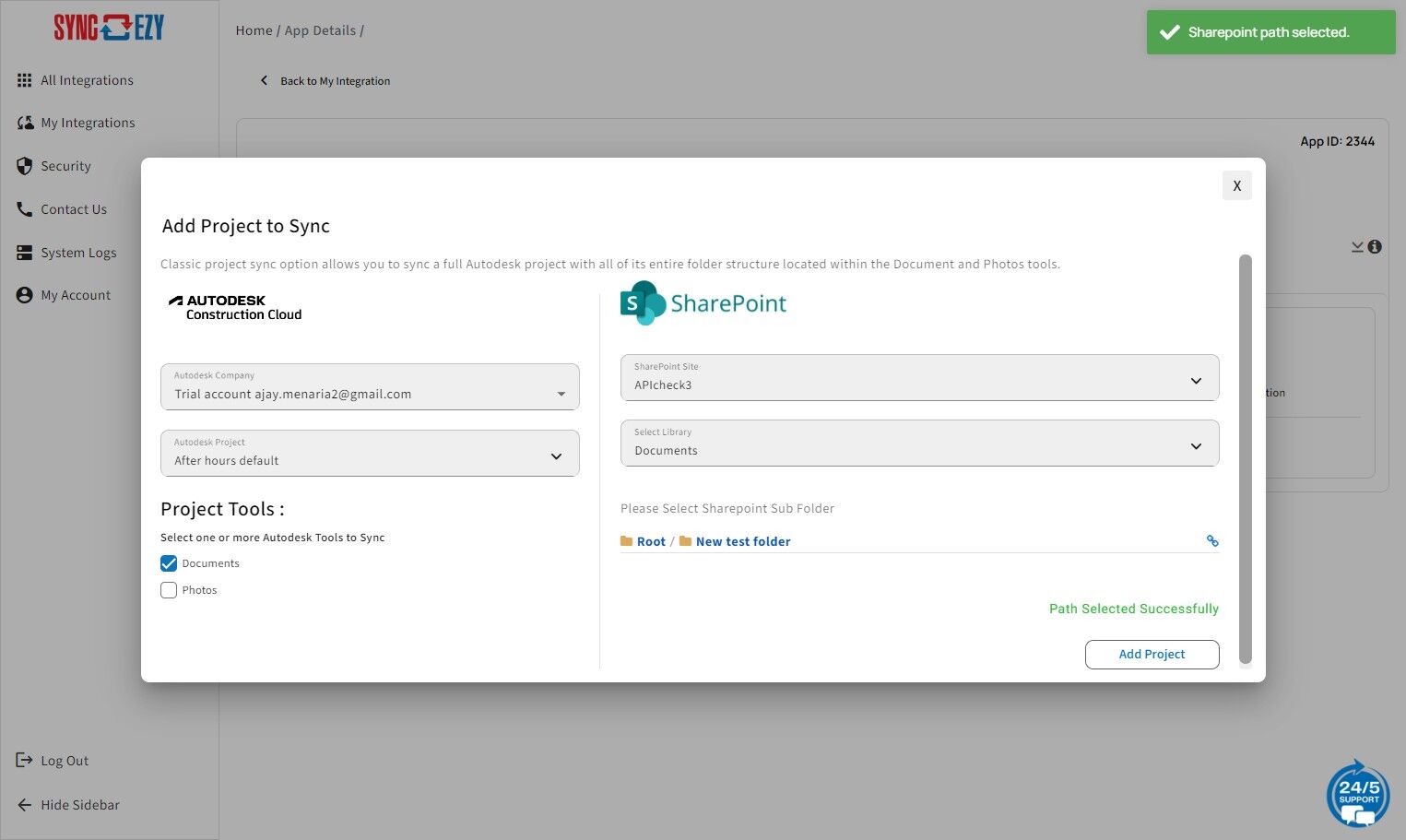Click the My Integrations sidebar icon
This screenshot has height=840, width=1406.
(x=25, y=123)
